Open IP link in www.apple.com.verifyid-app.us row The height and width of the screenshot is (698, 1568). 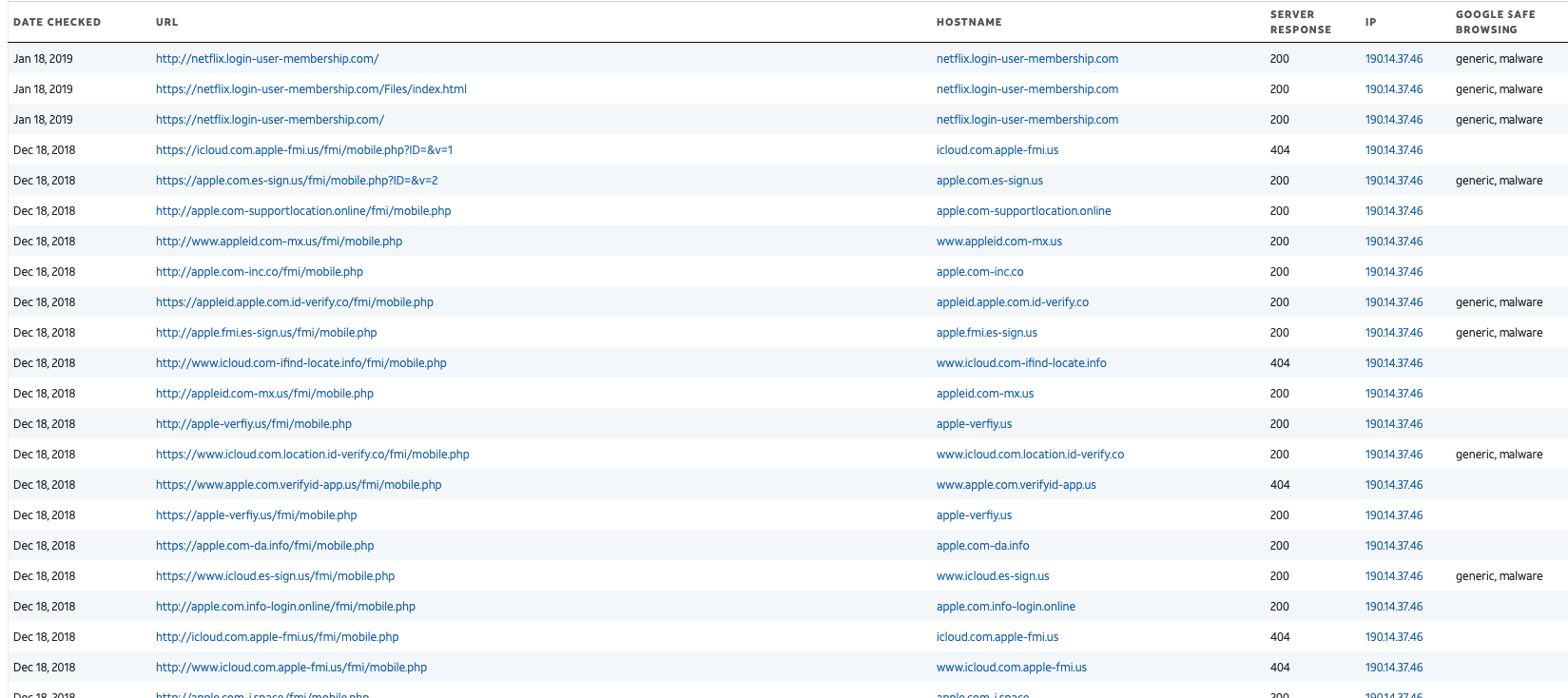point(1394,485)
